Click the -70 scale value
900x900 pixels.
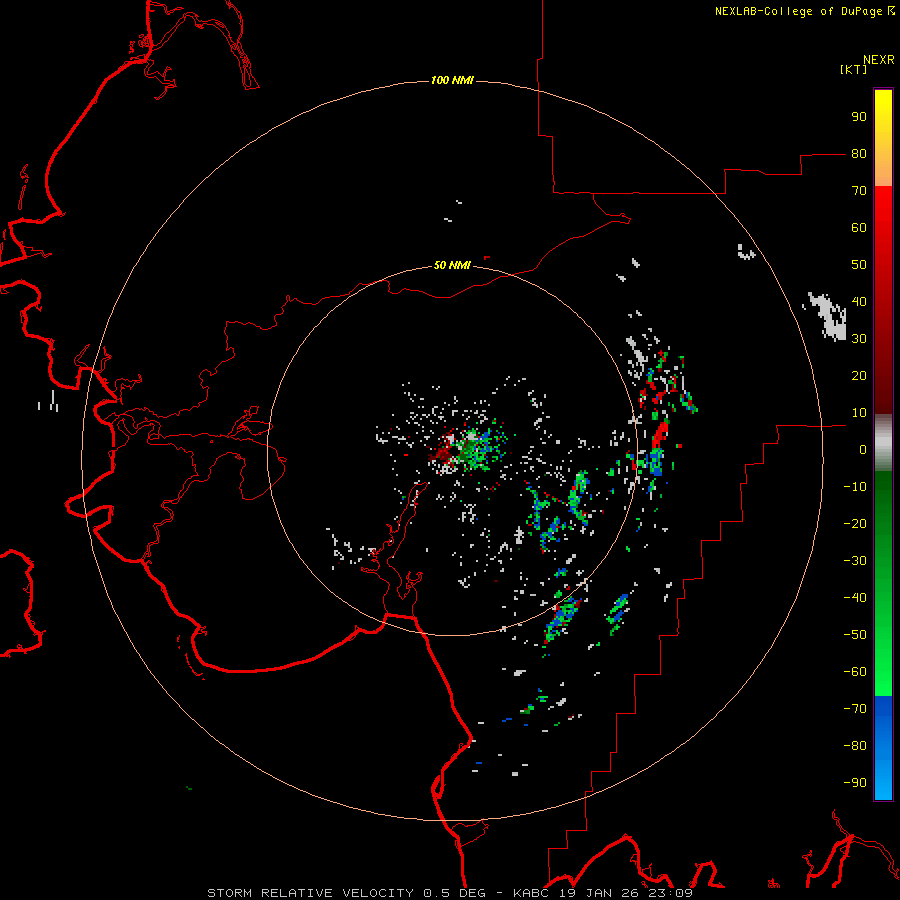(855, 708)
